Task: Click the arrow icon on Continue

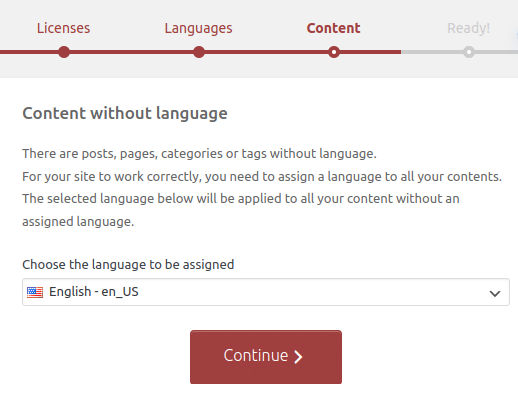Action: coord(298,357)
